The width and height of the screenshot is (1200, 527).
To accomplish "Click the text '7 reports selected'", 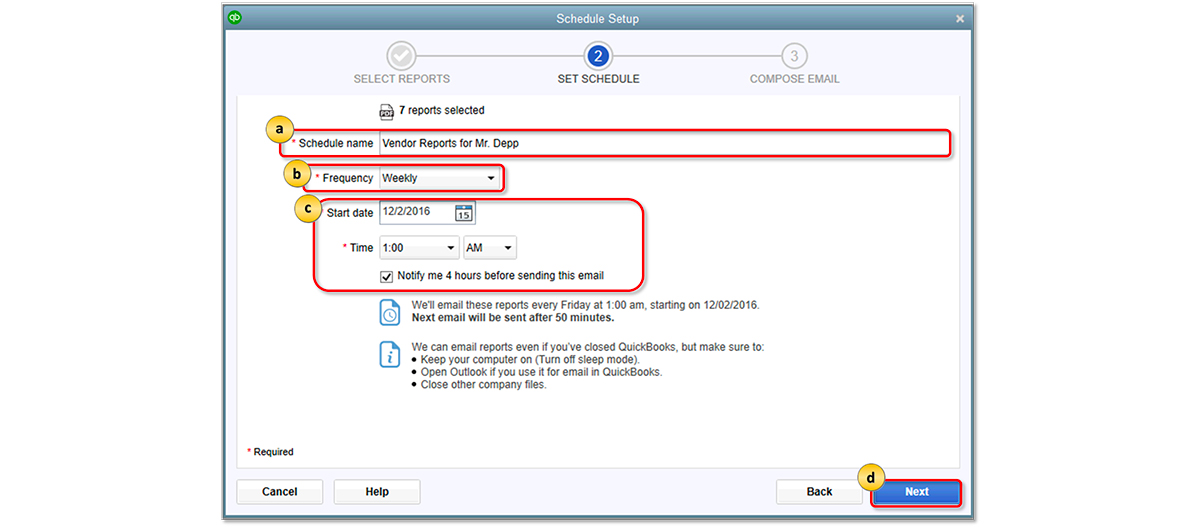I will 441,111.
